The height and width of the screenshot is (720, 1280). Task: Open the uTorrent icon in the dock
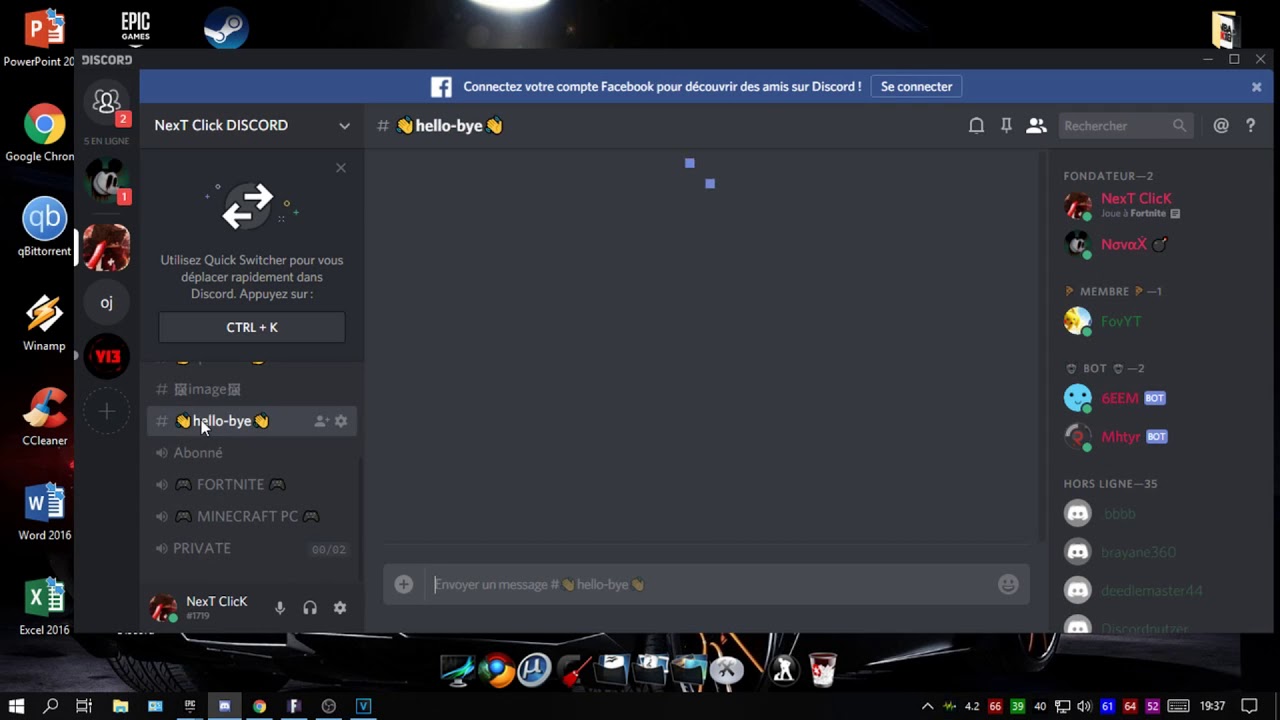(x=534, y=669)
